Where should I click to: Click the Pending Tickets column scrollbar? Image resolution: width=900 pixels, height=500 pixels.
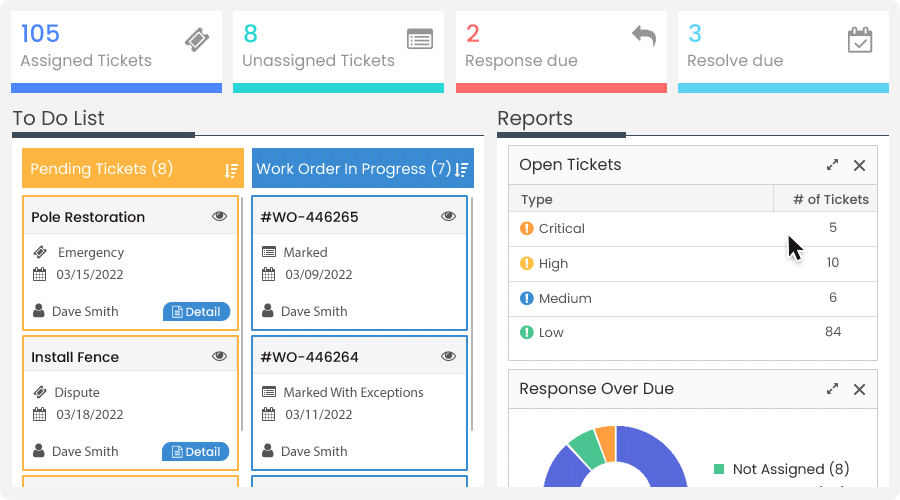242,313
